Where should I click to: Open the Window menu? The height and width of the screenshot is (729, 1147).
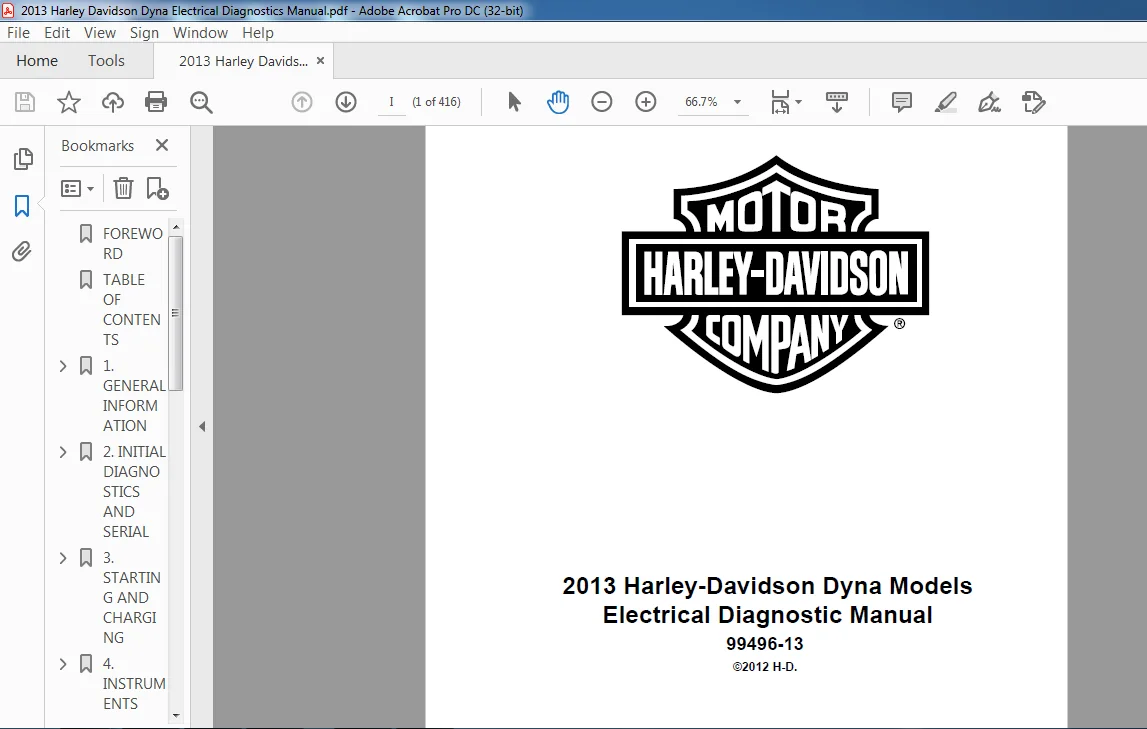tap(200, 33)
